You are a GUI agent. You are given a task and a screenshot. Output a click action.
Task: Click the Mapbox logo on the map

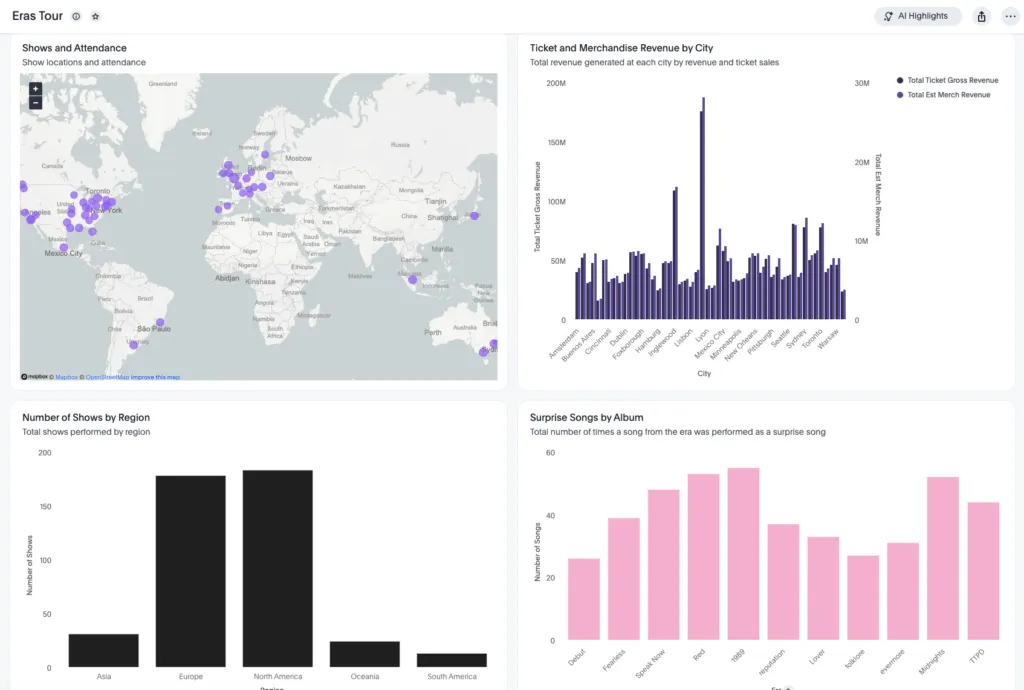pos(35,377)
